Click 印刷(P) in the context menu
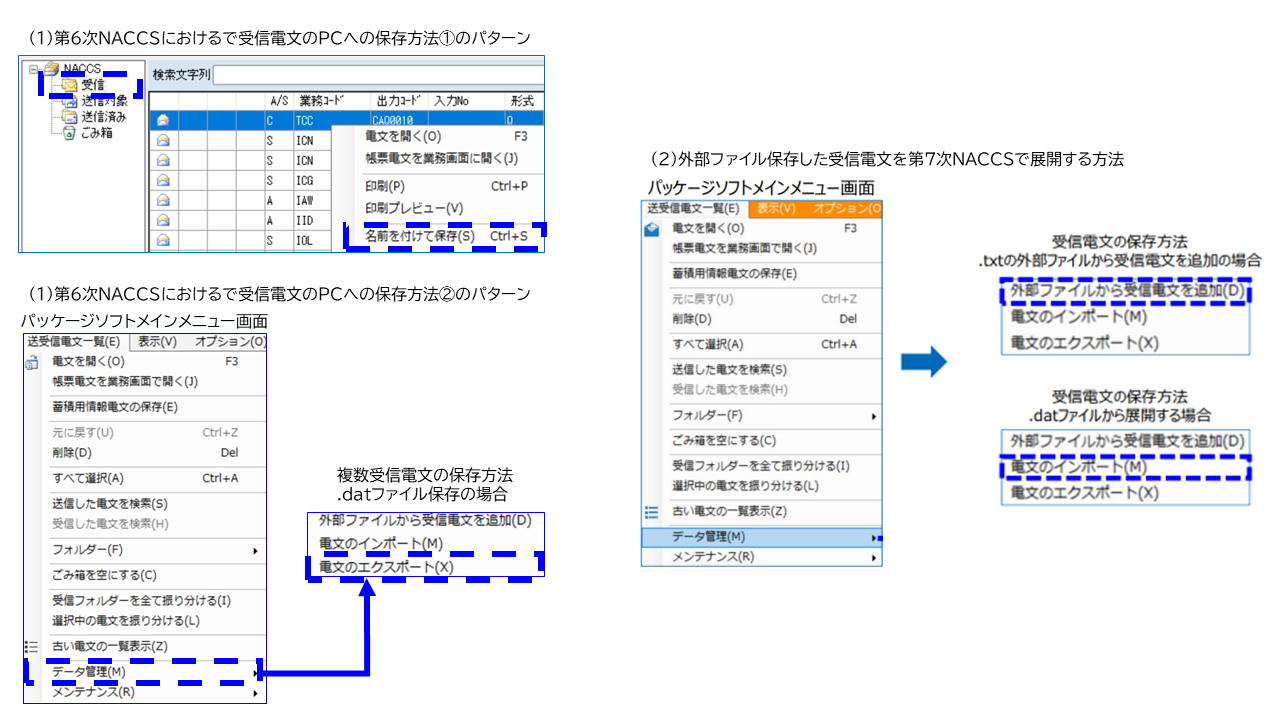 tap(385, 186)
